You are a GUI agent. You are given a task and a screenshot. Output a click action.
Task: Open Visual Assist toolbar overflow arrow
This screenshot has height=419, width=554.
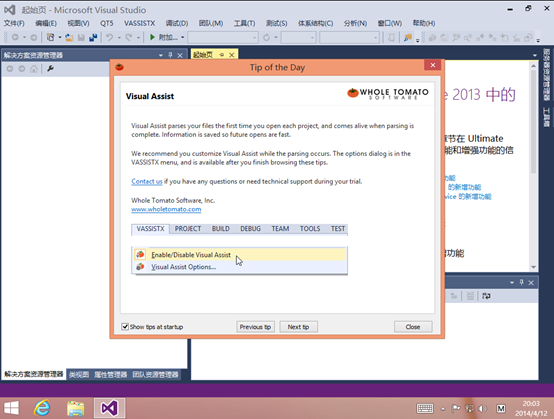(538, 40)
